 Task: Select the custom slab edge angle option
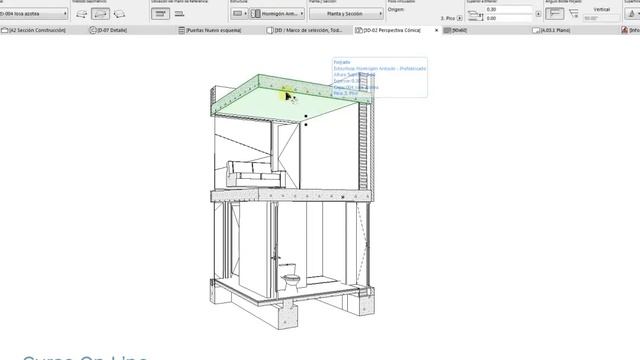[x=573, y=14]
